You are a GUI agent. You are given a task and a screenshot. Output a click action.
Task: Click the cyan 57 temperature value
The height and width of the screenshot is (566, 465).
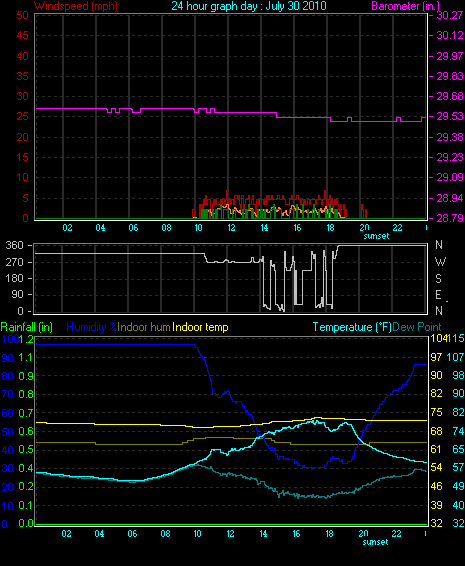(x=459, y=468)
